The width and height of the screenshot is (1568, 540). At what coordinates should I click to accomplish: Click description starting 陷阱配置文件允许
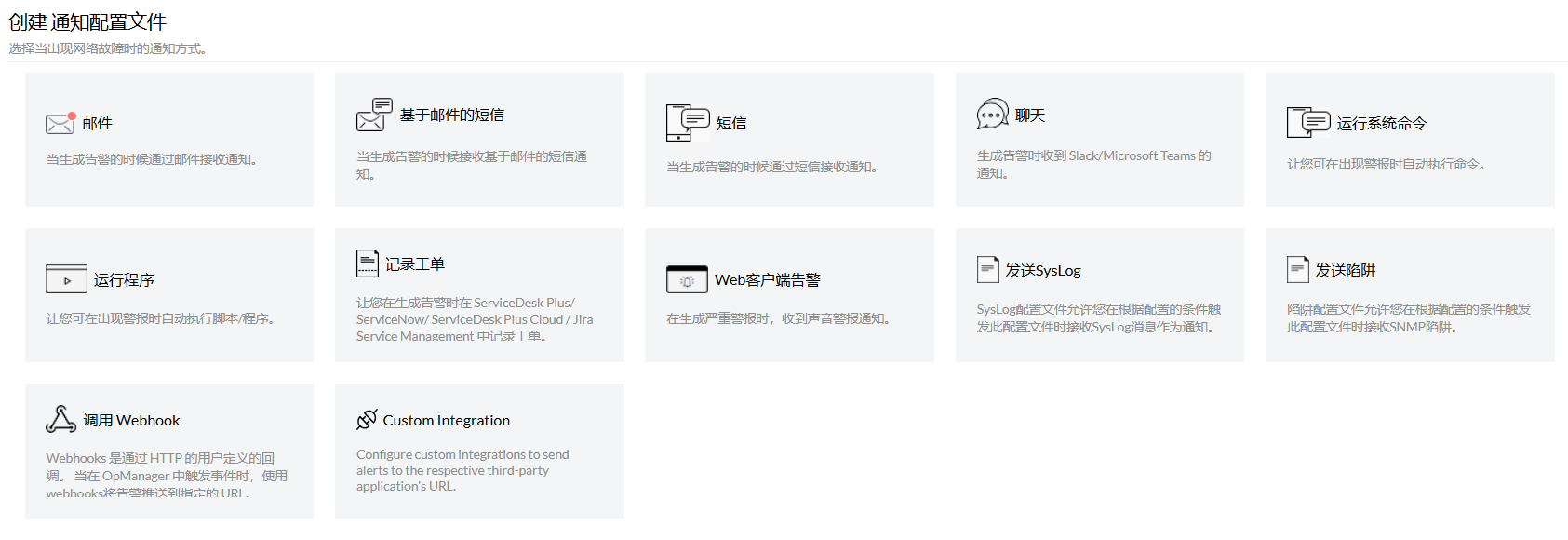coord(1409,317)
